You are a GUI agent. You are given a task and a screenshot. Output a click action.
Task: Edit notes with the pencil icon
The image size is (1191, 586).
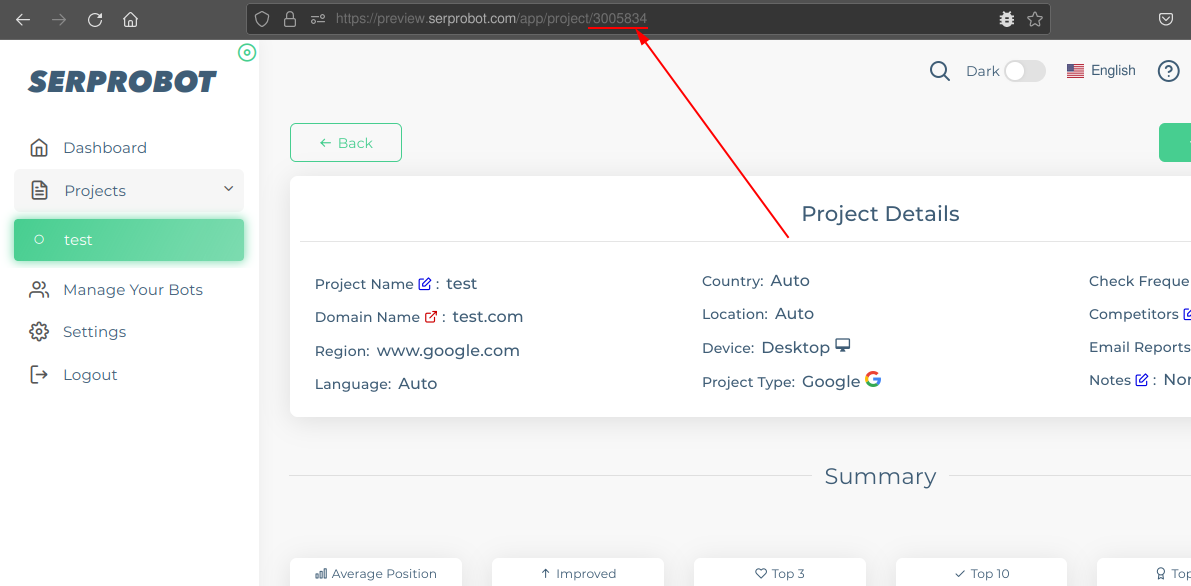[1141, 380]
